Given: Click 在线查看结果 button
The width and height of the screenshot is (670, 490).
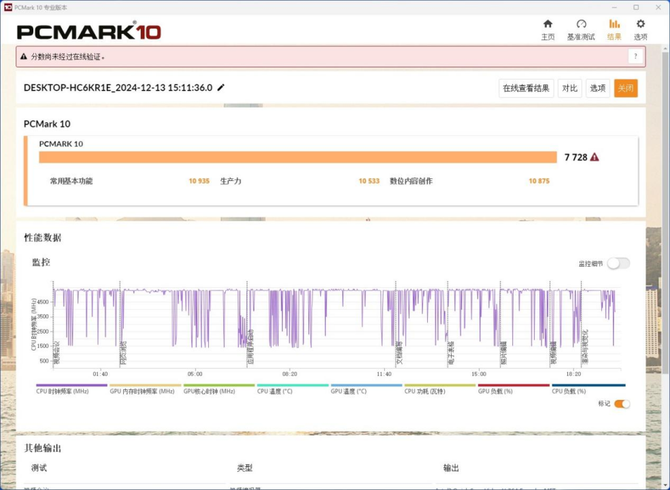Looking at the screenshot, I should [526, 88].
